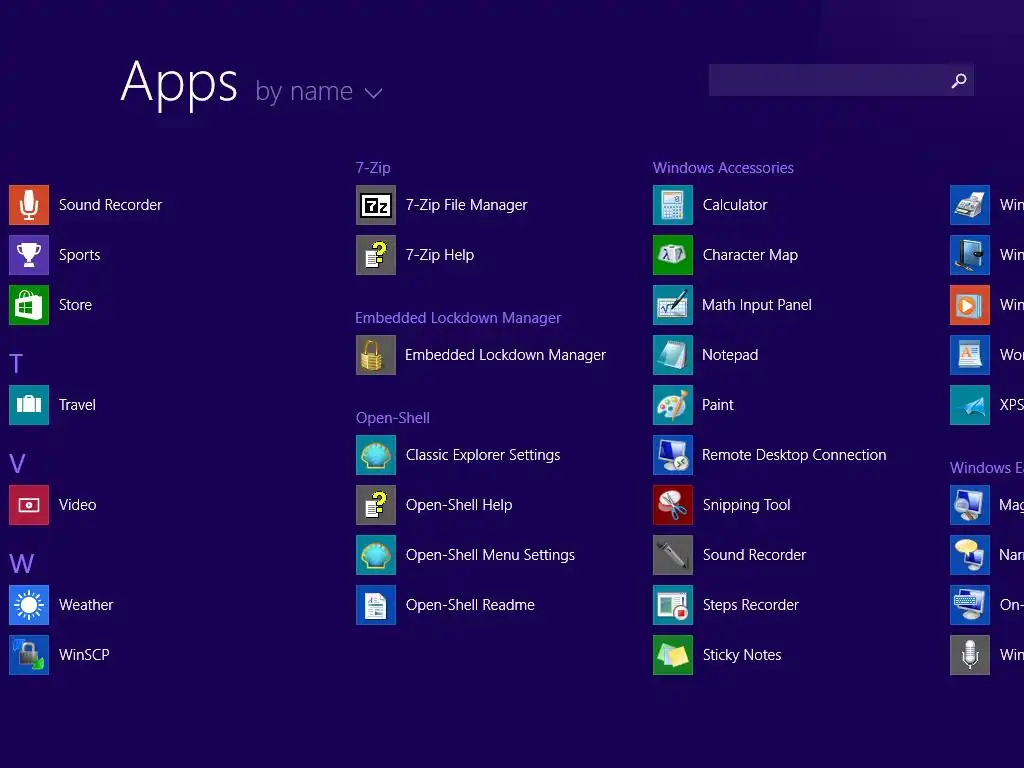The height and width of the screenshot is (768, 1024).
Task: Open the Character Map icon
Action: click(x=673, y=255)
